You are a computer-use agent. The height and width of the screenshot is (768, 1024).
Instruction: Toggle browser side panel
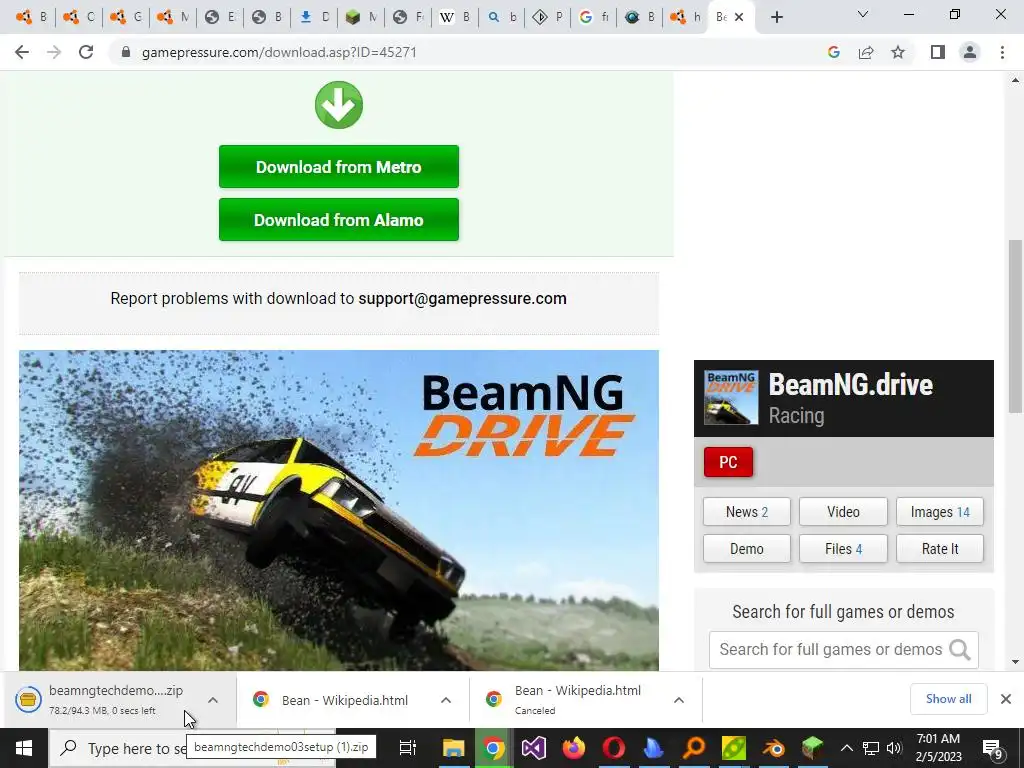click(938, 52)
